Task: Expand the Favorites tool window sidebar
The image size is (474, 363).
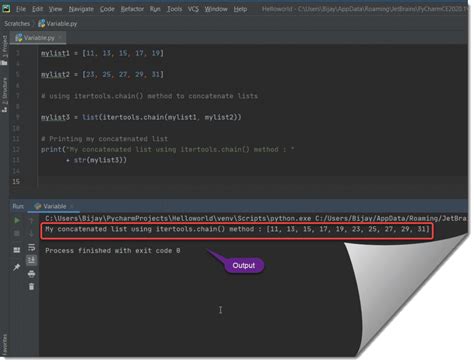Action: click(4, 344)
